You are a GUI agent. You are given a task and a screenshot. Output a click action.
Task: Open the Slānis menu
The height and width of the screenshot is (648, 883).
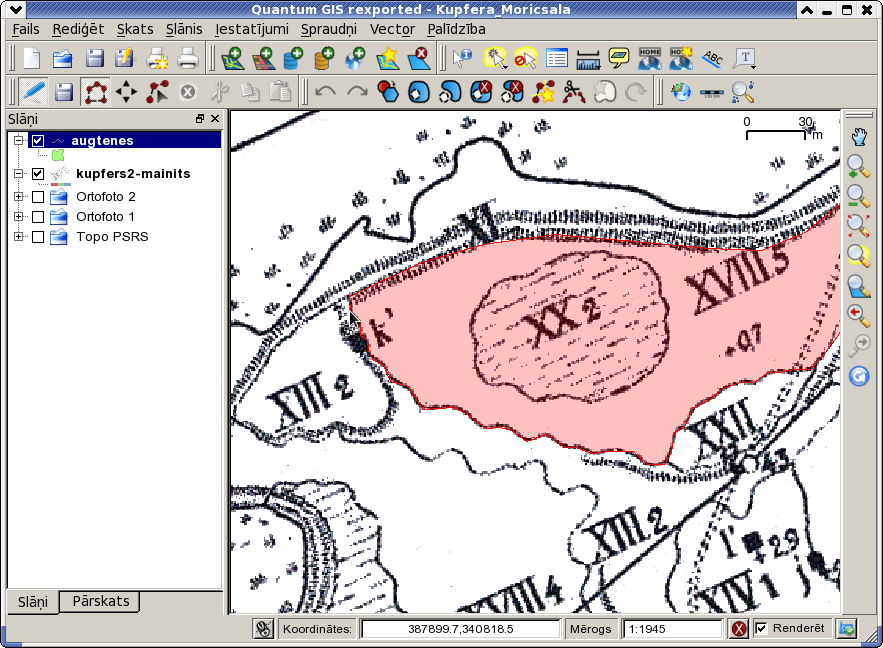(184, 29)
